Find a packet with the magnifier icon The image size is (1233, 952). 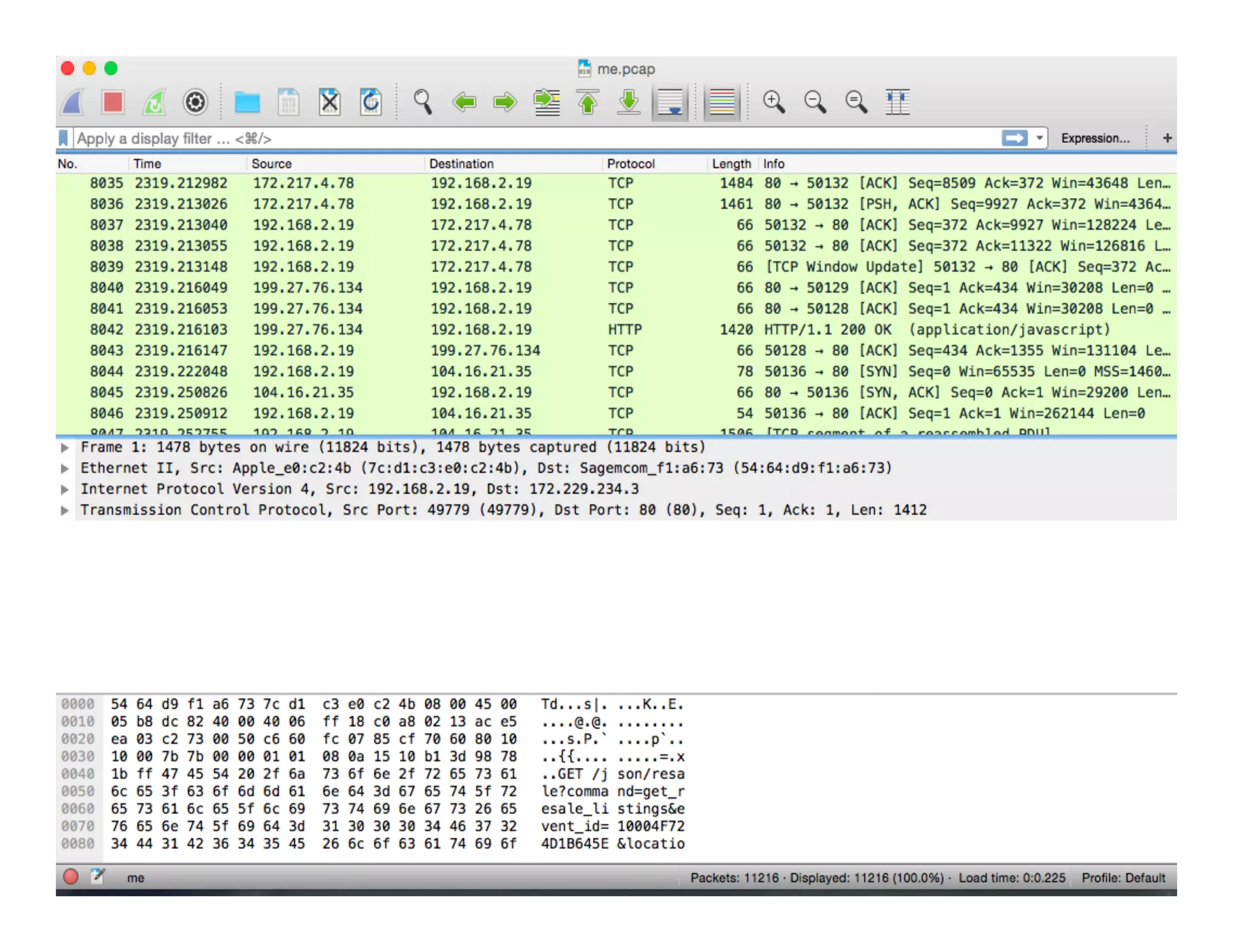423,102
